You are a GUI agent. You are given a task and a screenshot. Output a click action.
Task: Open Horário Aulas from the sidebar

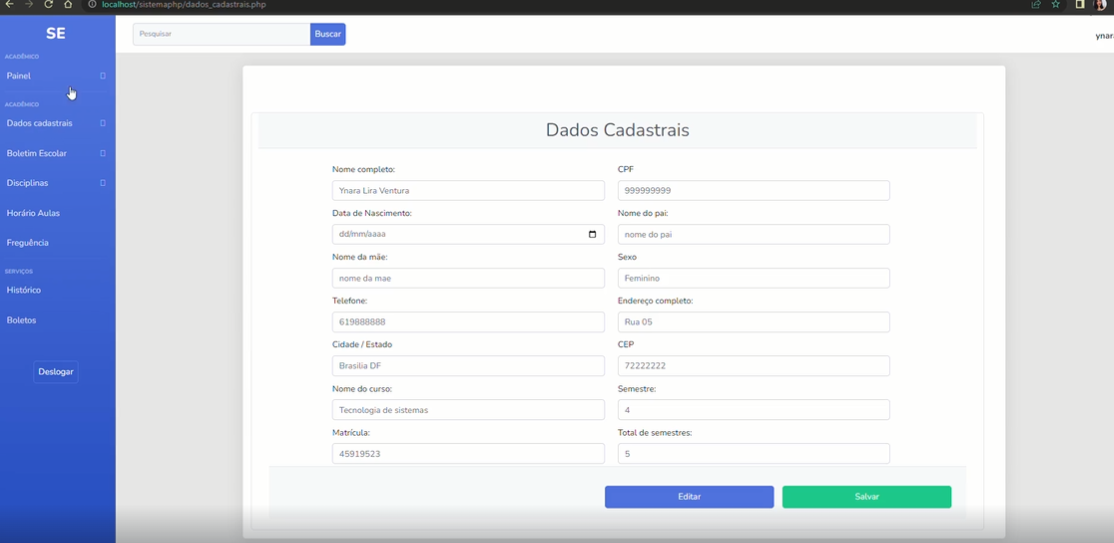[33, 213]
